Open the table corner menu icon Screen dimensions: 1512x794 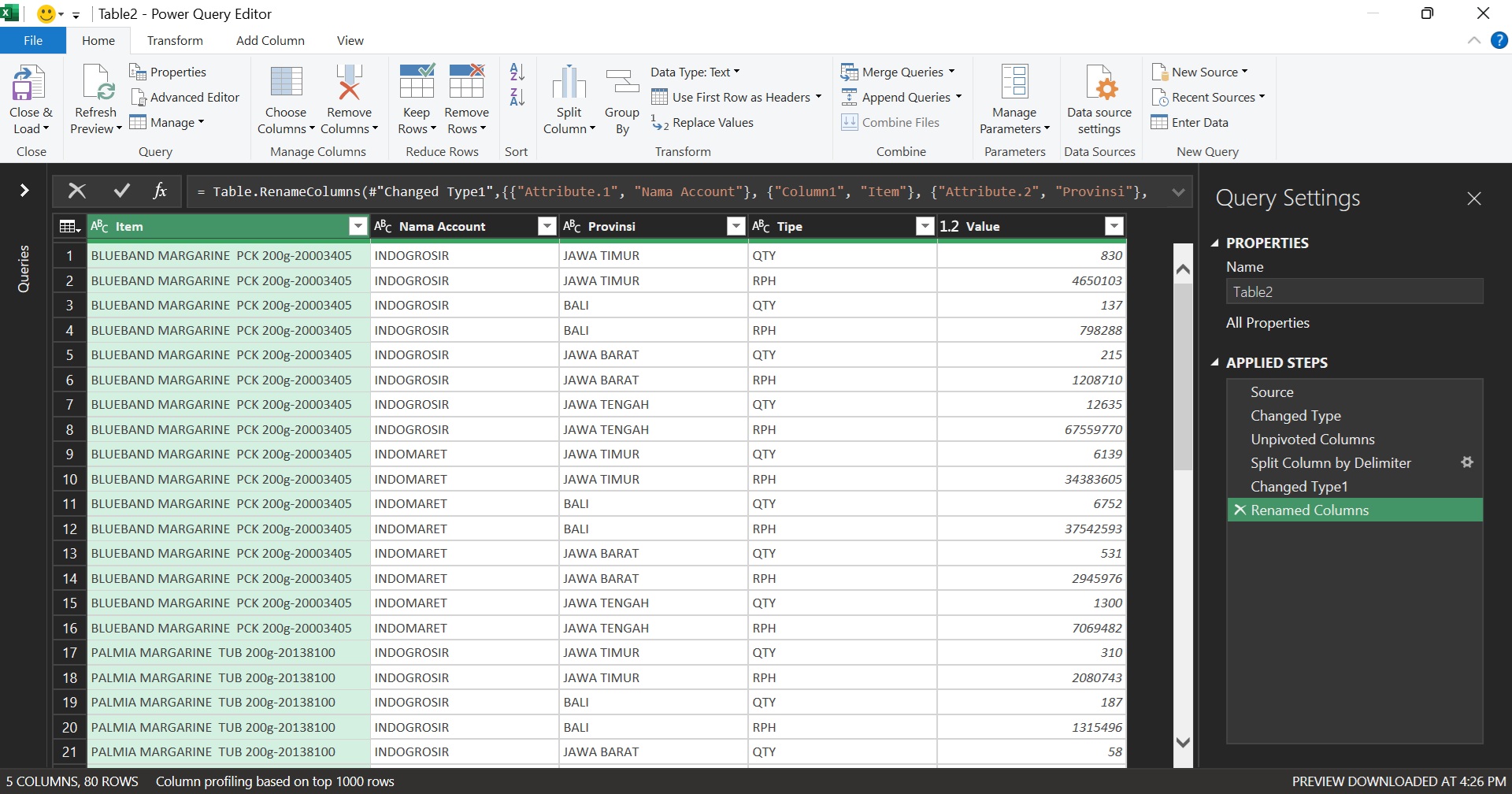70,227
